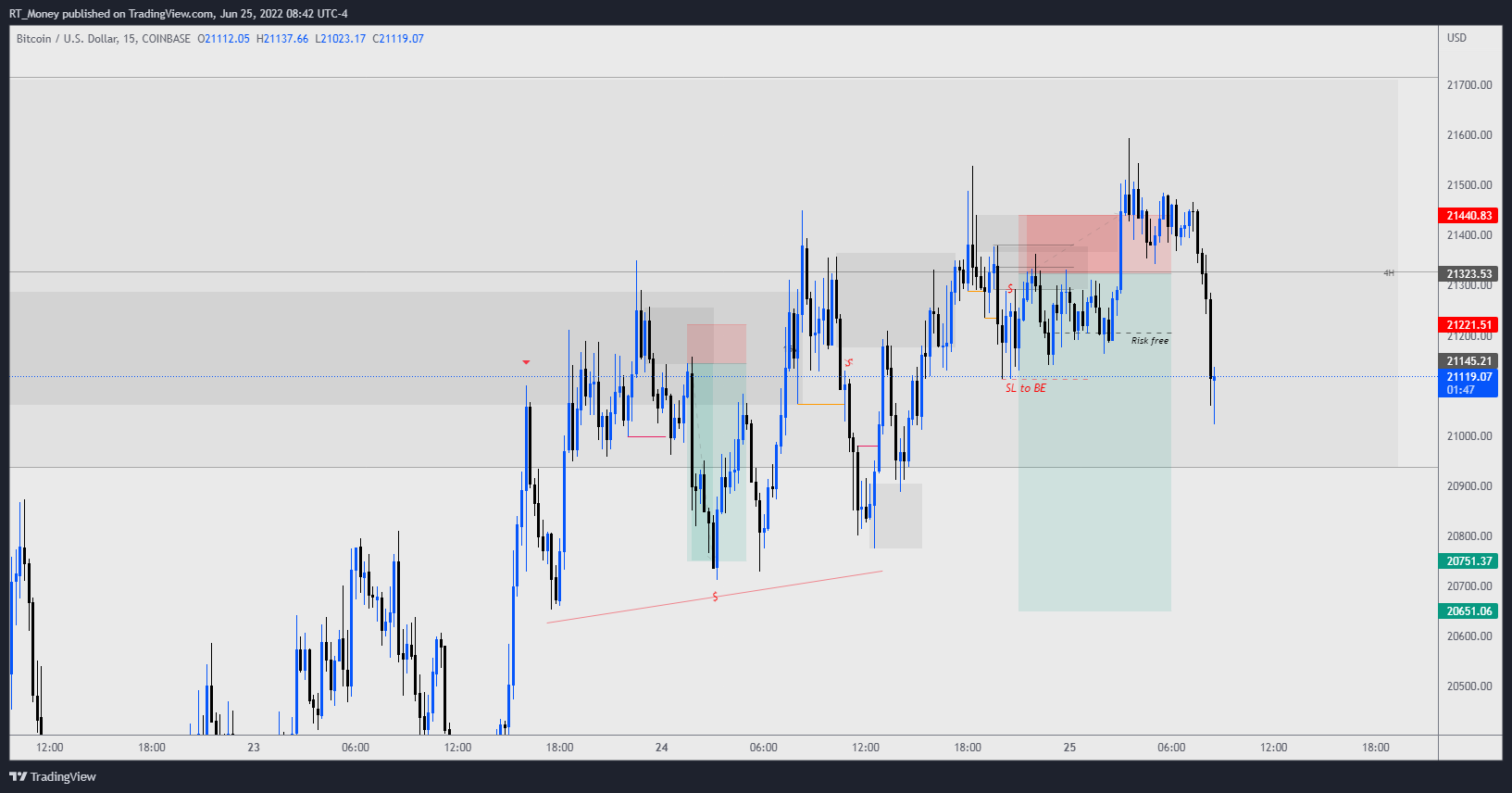
Task: Click the gray 21145.21 price tag
Action: click(1468, 361)
